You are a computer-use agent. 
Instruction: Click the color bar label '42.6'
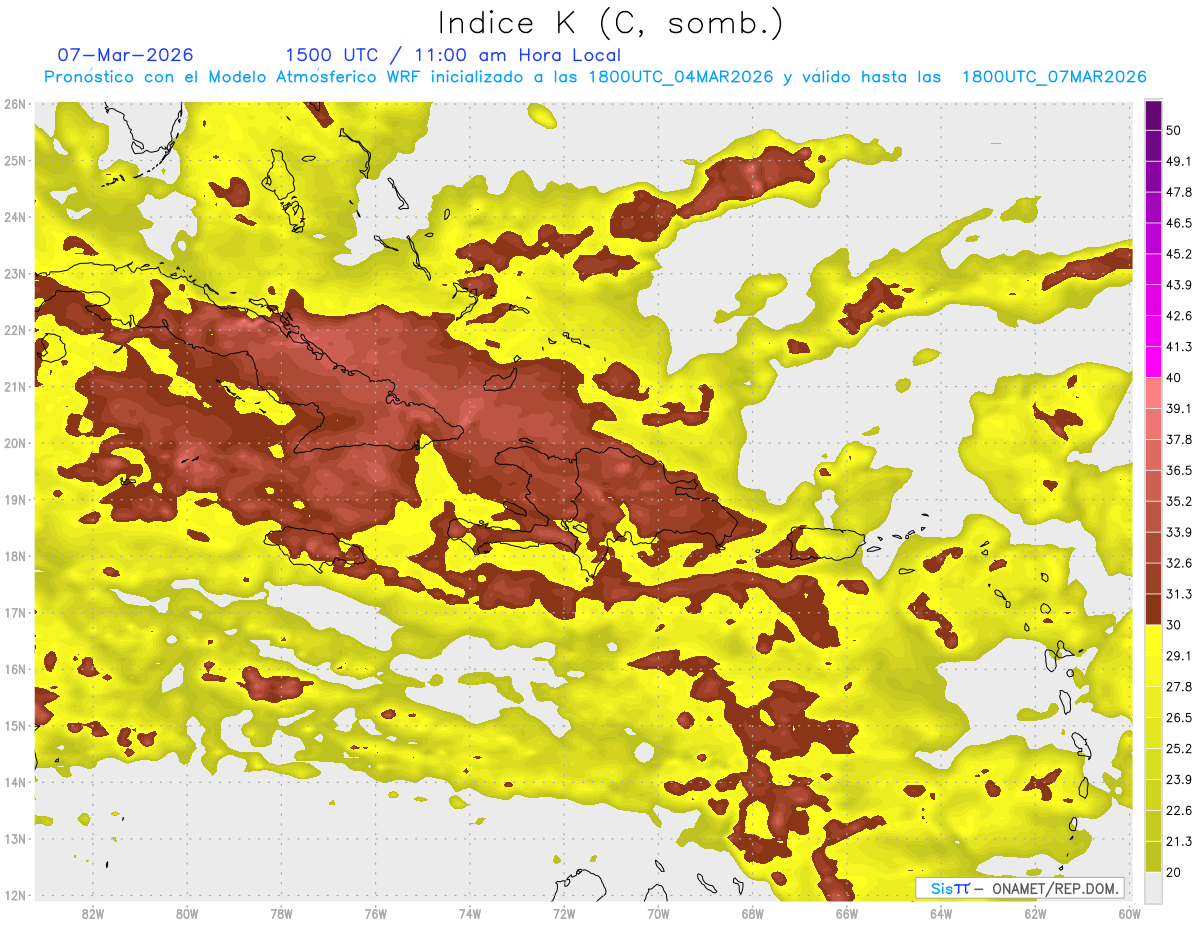[x=1179, y=316]
